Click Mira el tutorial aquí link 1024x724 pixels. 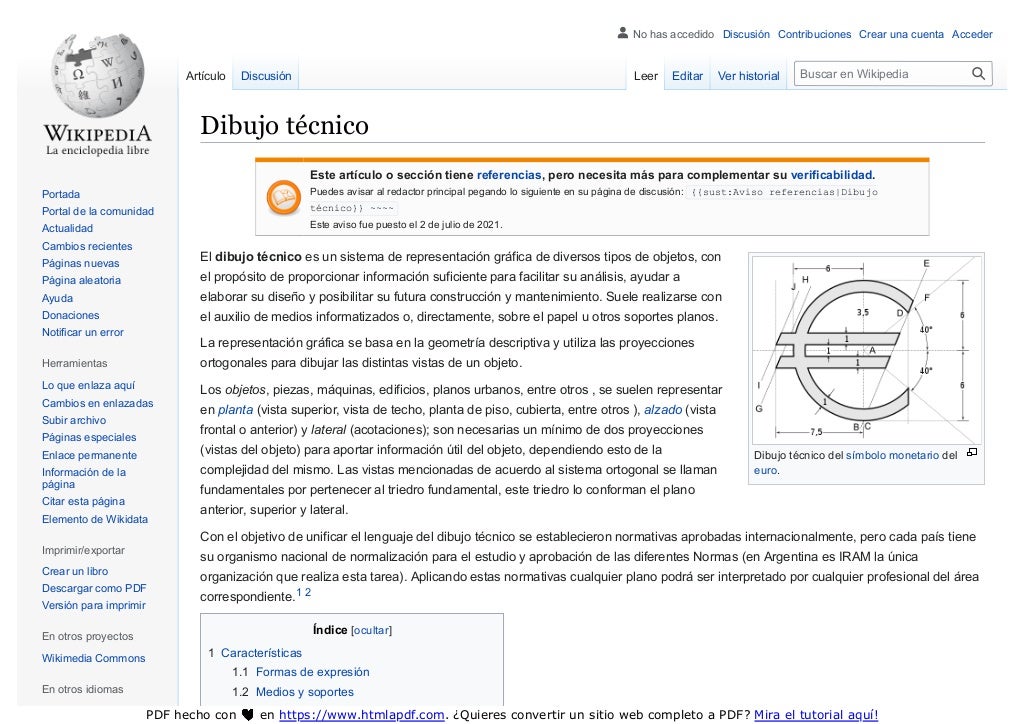[816, 715]
